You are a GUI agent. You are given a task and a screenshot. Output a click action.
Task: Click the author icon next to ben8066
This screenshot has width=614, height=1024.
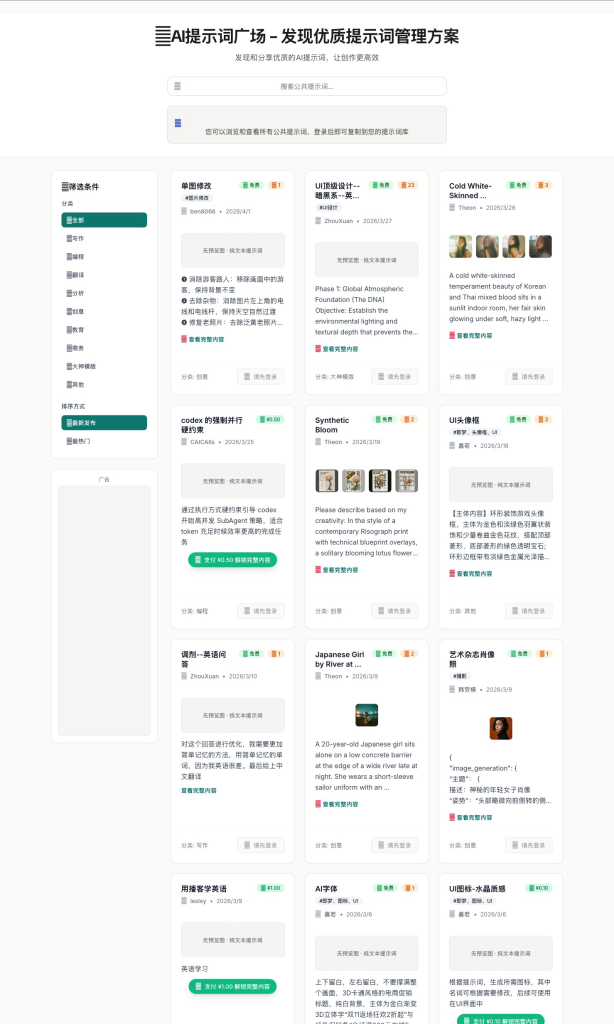[x=184, y=211]
